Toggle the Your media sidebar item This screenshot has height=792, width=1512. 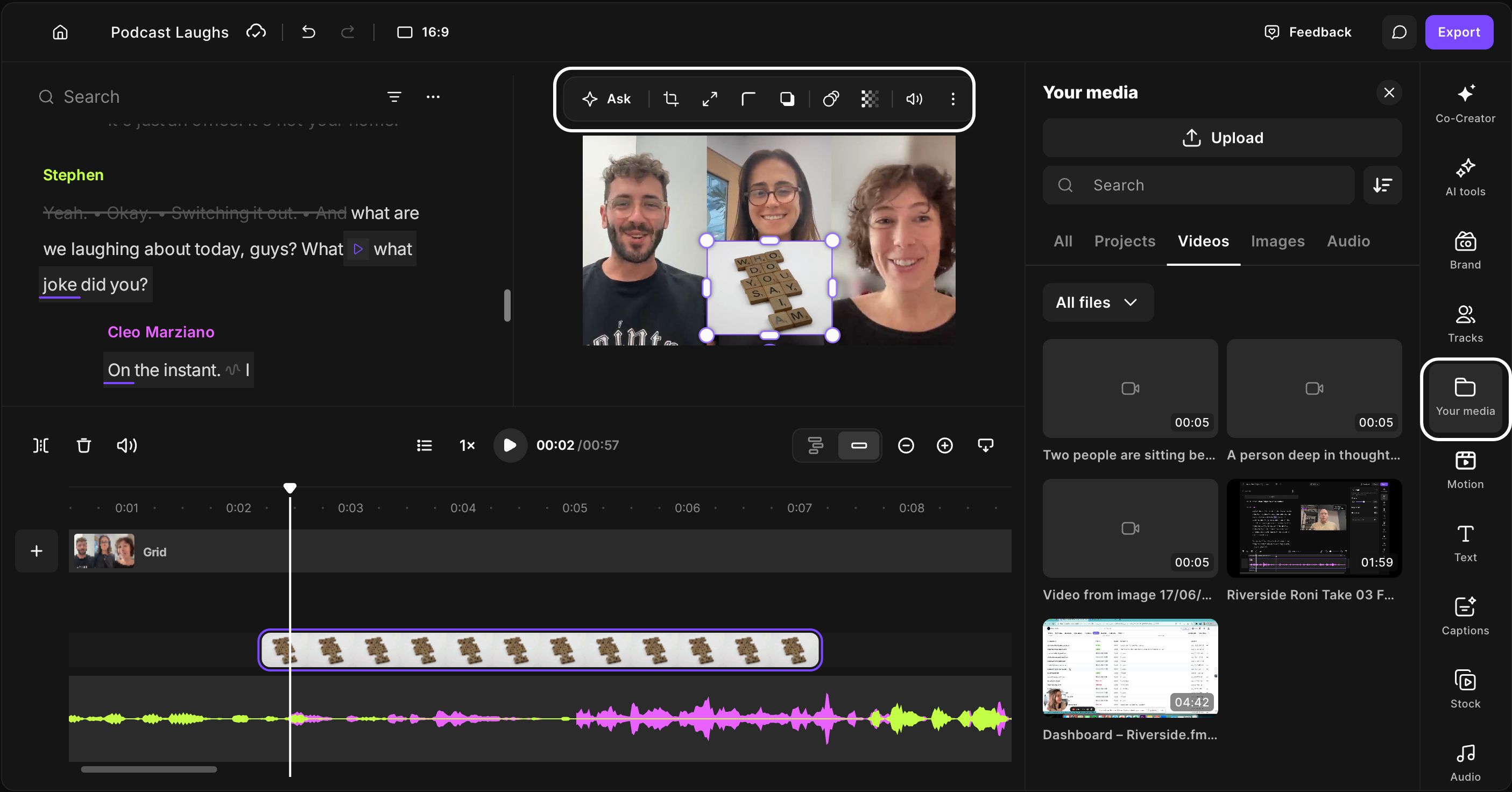tap(1465, 398)
